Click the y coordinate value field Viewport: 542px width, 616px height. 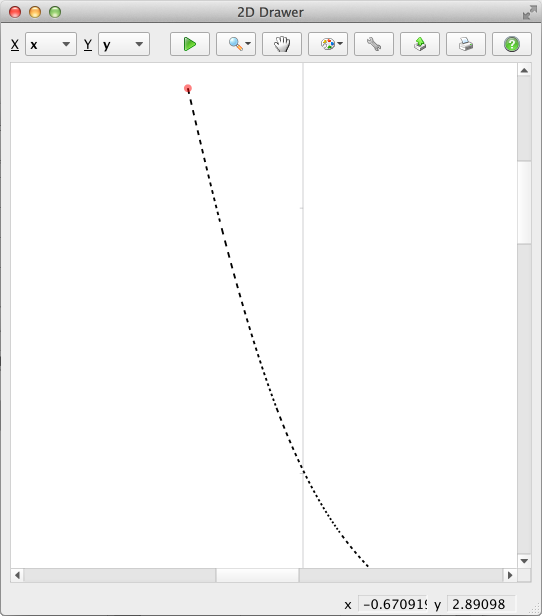click(x=481, y=604)
